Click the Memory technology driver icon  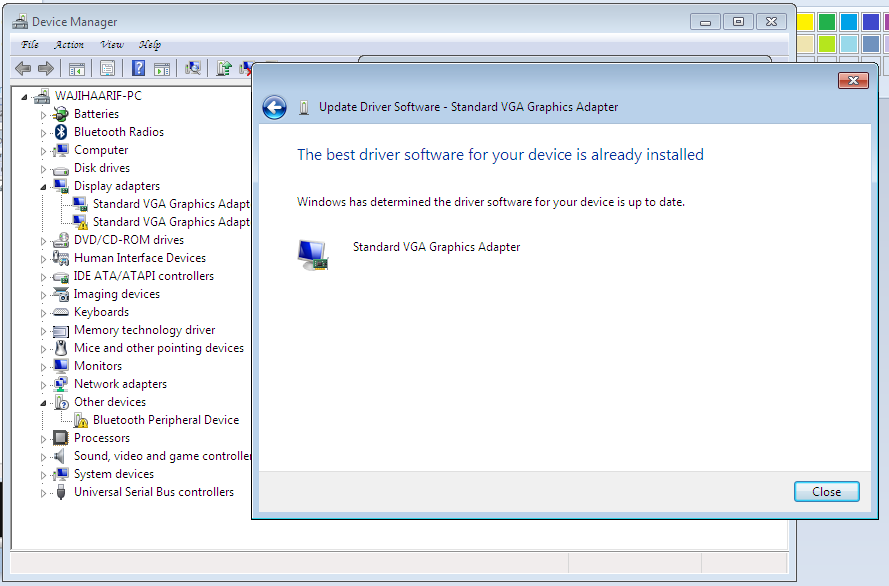(61, 330)
